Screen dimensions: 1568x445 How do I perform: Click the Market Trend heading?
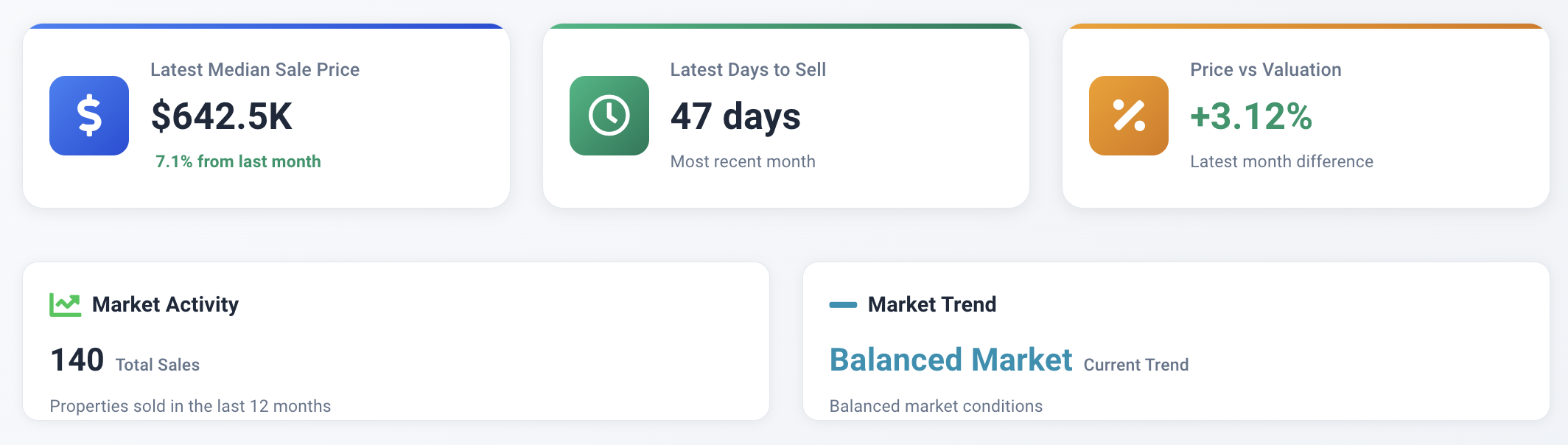(932, 304)
